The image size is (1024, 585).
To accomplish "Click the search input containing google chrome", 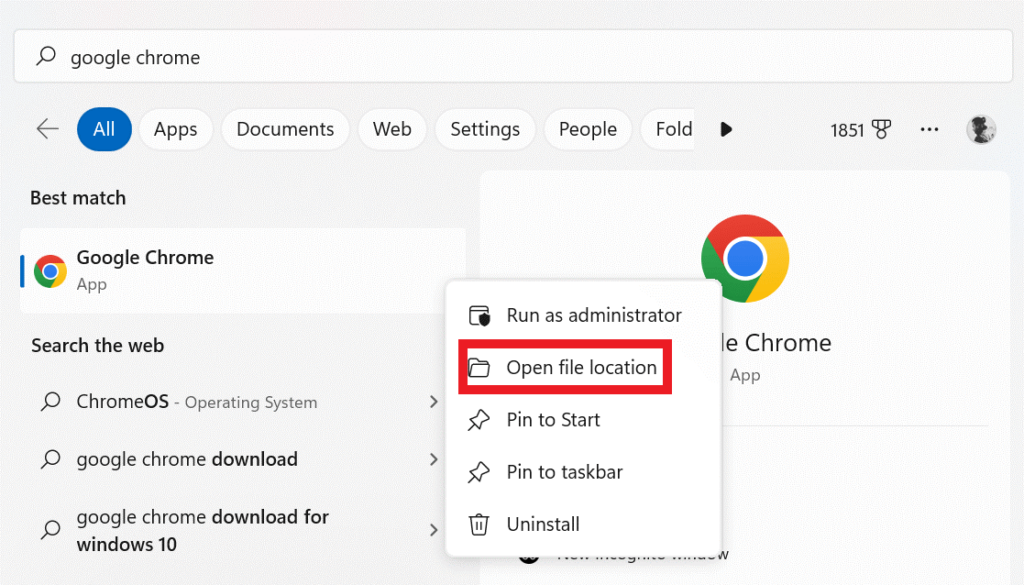I will [x=513, y=56].
